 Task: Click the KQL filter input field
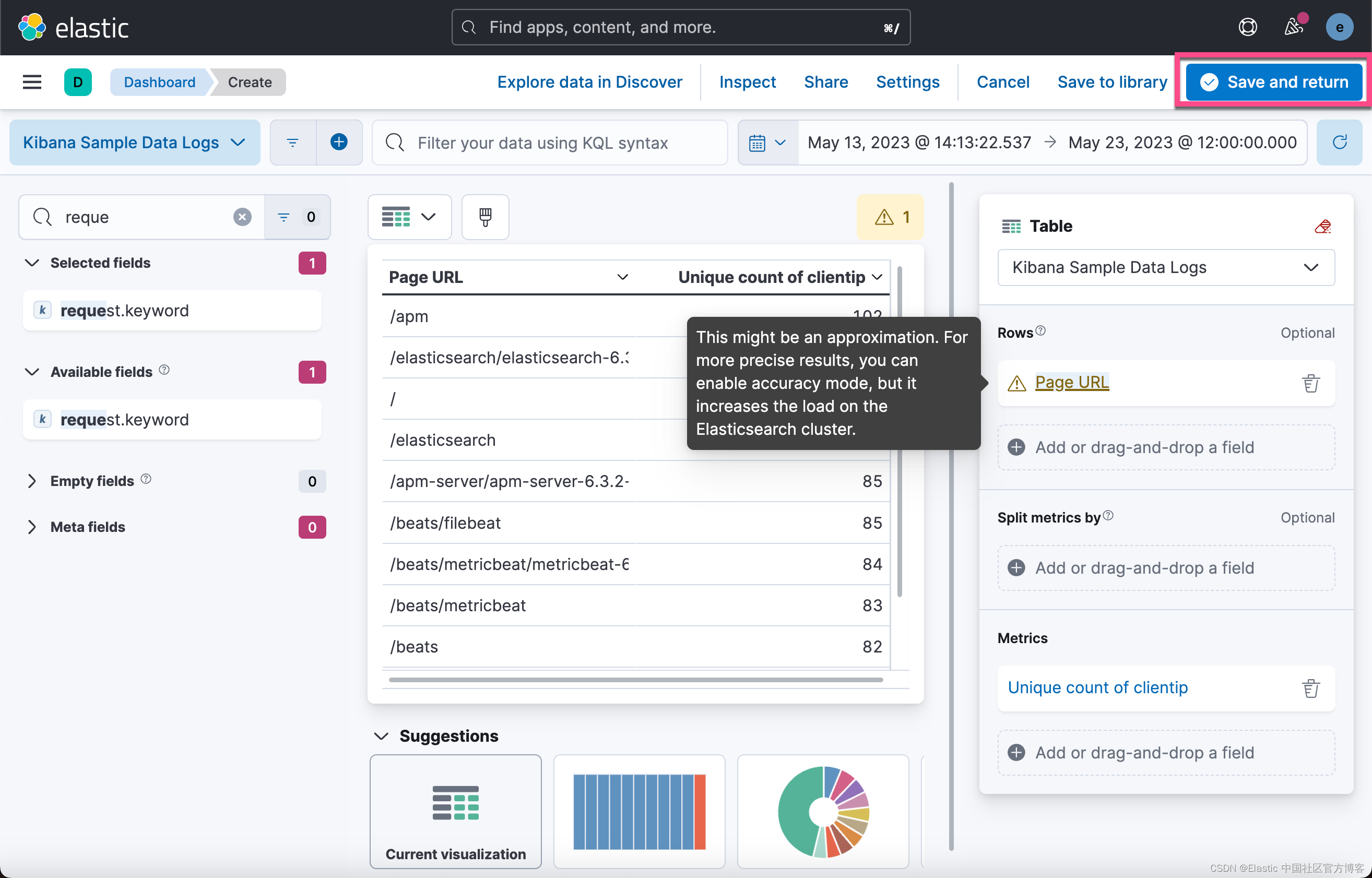pos(550,143)
